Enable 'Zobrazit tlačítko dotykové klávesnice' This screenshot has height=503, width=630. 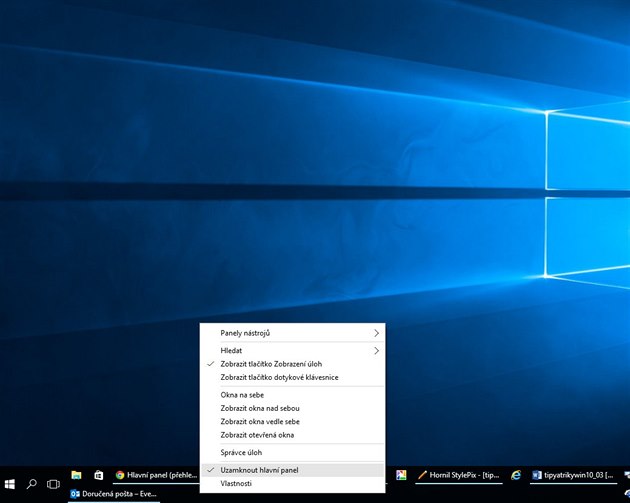pyautogui.click(x=278, y=377)
